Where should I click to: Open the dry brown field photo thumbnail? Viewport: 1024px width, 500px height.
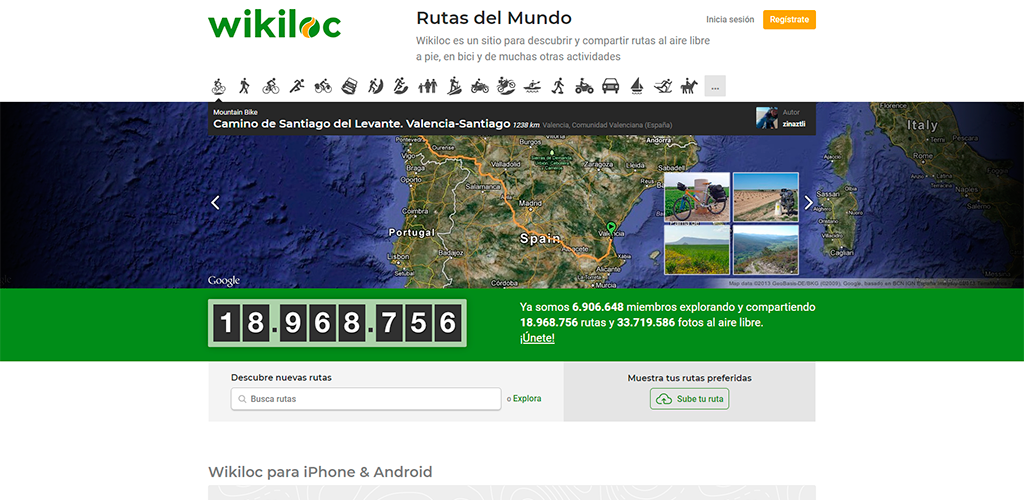tap(765, 197)
